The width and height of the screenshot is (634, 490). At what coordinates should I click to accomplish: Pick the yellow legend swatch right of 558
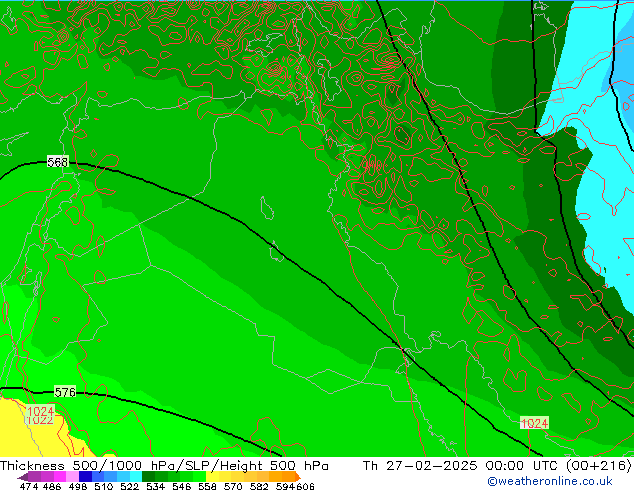212,476
